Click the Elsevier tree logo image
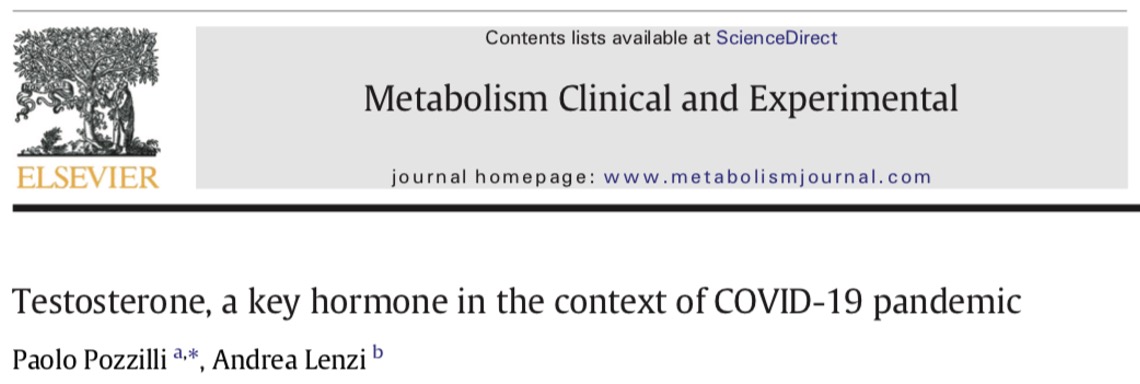Screen dimensions: 1140x384 pos(87,92)
